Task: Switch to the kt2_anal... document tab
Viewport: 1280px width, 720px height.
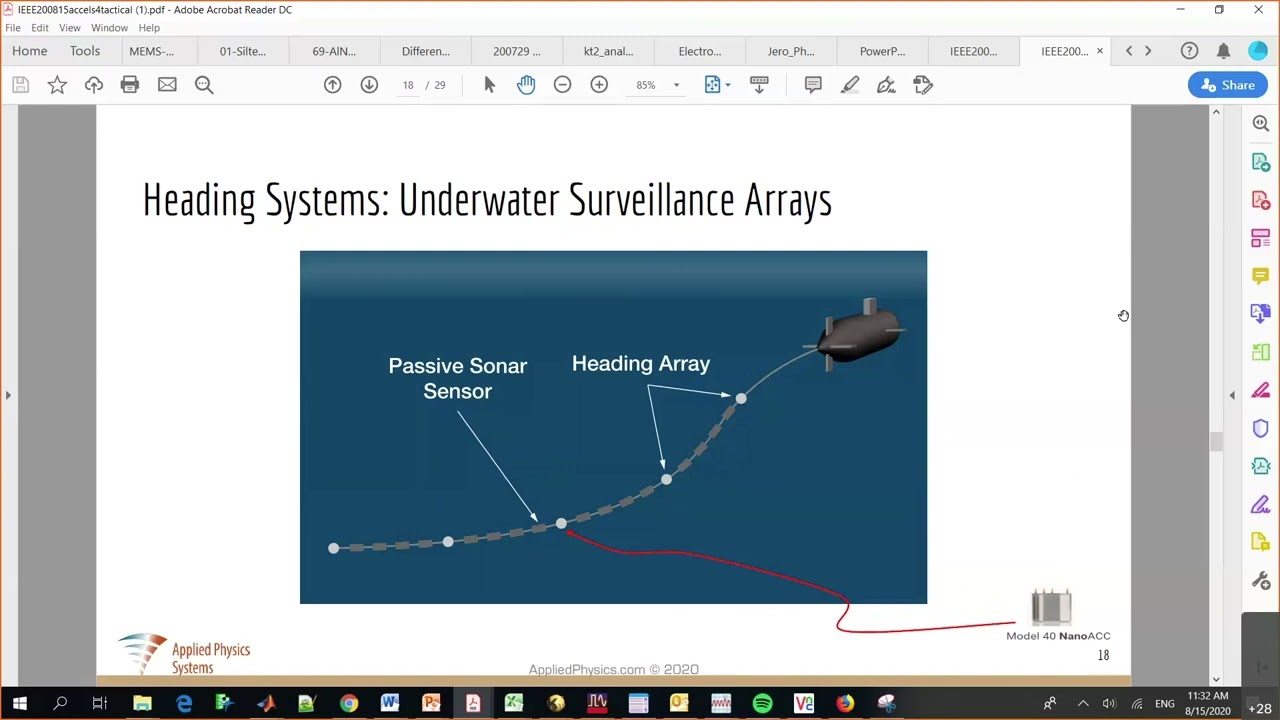Action: pyautogui.click(x=608, y=51)
